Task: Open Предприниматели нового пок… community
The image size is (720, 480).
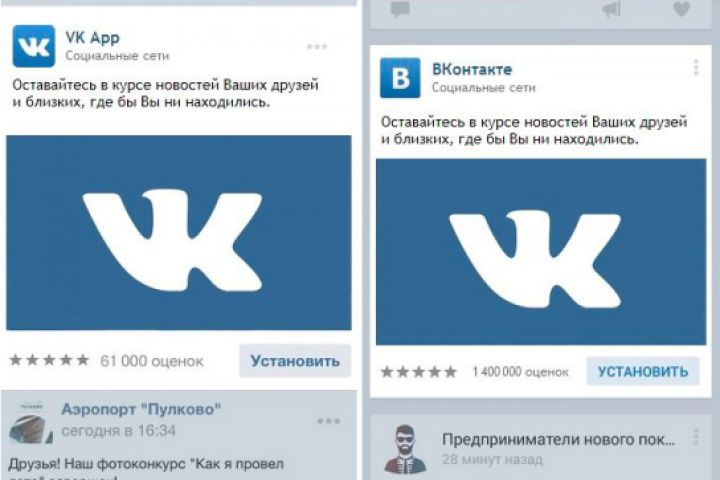Action: 558,440
